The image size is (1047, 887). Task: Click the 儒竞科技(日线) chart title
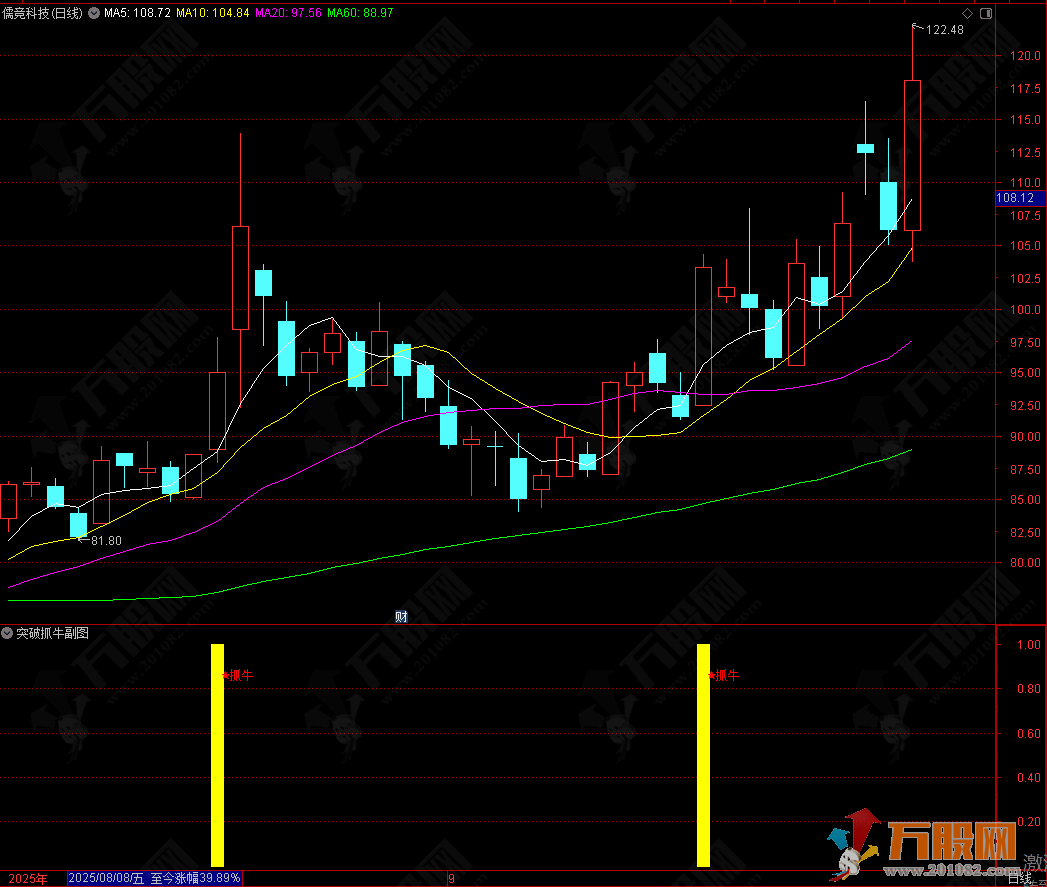(44, 13)
